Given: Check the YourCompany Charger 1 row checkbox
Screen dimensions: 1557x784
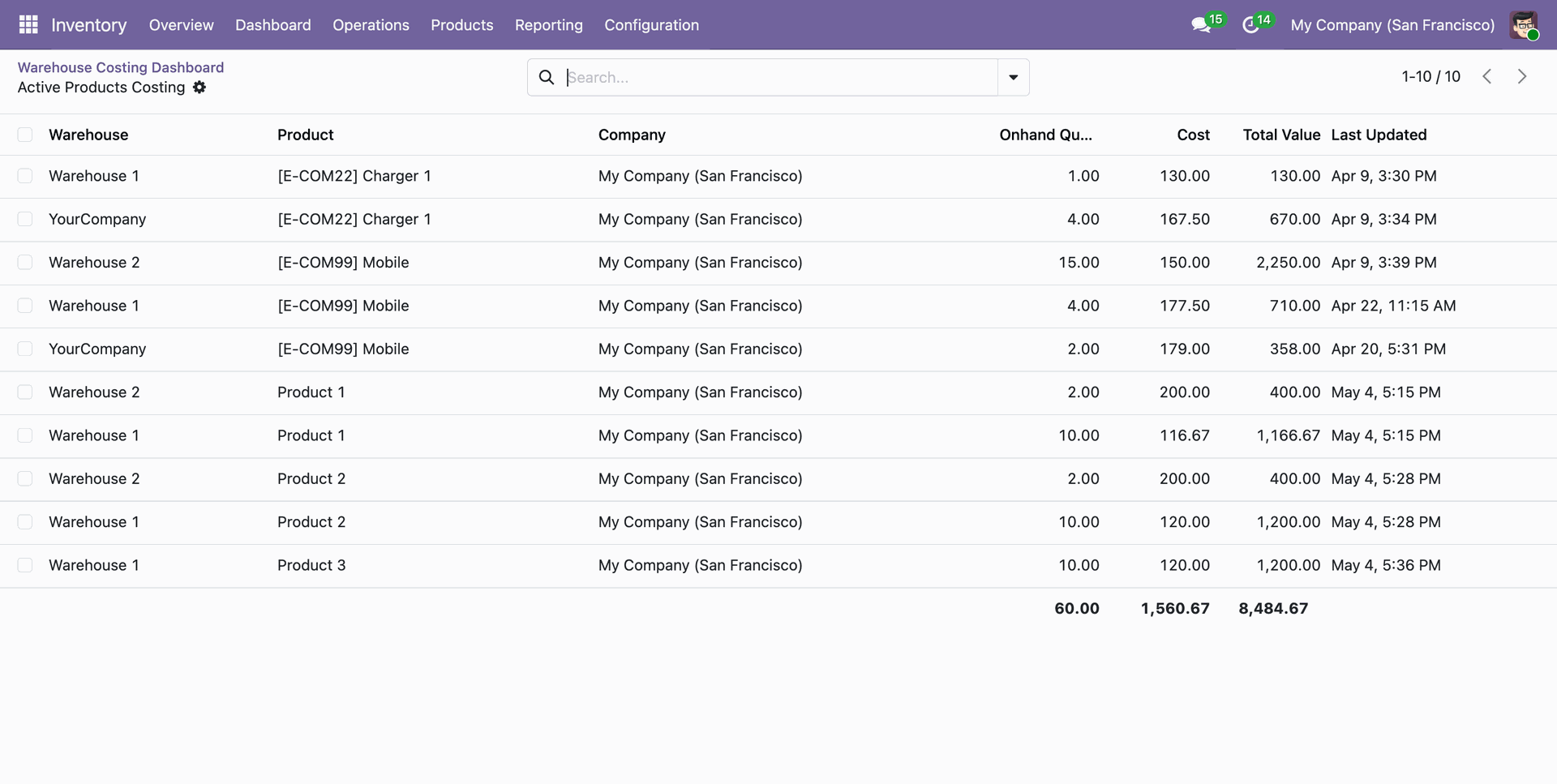Looking at the screenshot, I should tap(25, 219).
